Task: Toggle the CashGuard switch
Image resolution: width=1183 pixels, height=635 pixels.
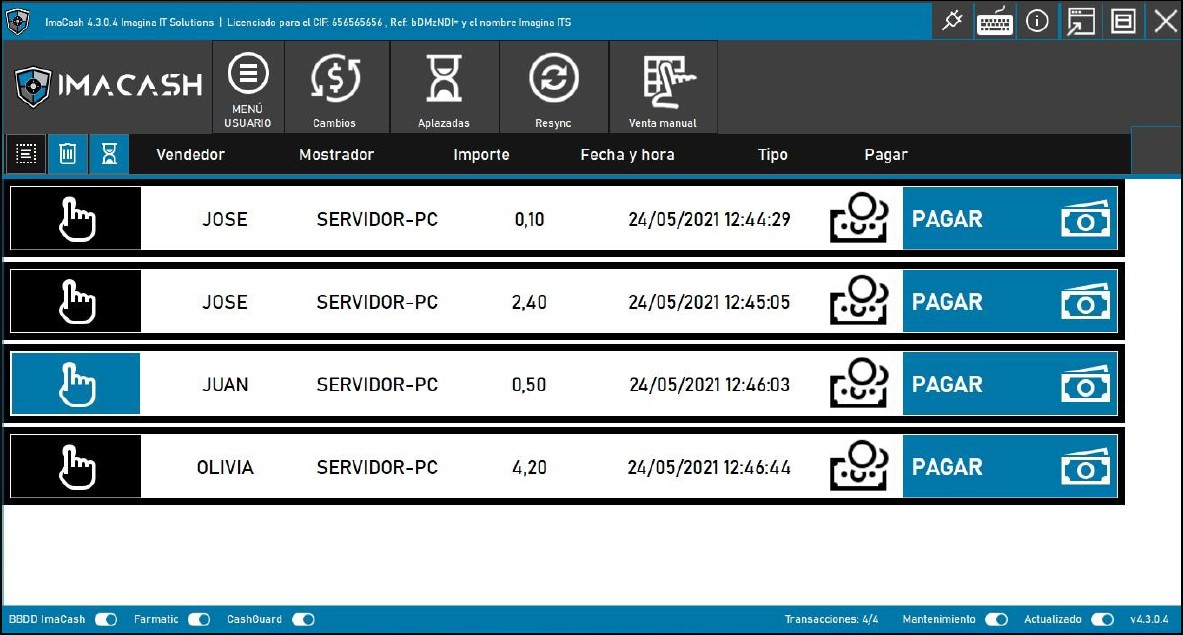Action: [x=303, y=620]
